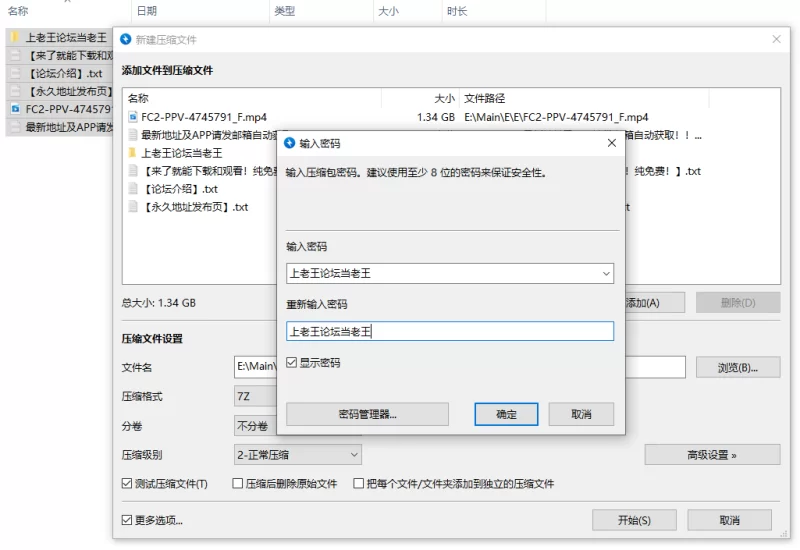
Task: Select 【来了就能下载和观看 row name in archive list
Action: (209, 171)
